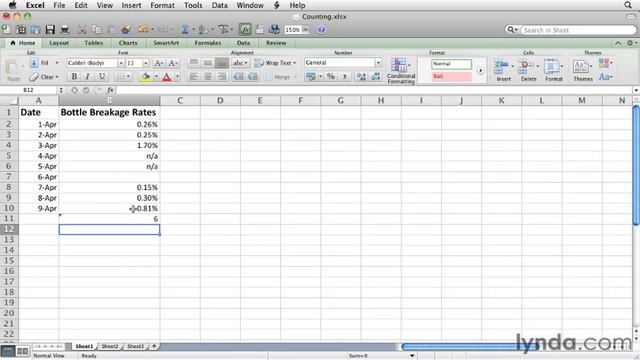Expand the cell styles gallery arrow
Viewport: 640px width, 360px height.
480,70
